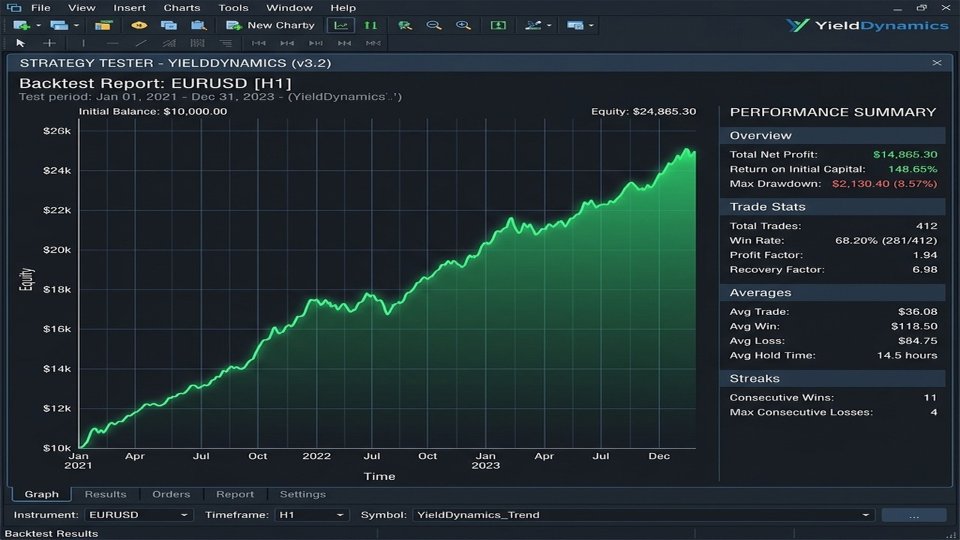The width and height of the screenshot is (960, 540).
Task: Switch to the Results tab
Action: point(105,494)
